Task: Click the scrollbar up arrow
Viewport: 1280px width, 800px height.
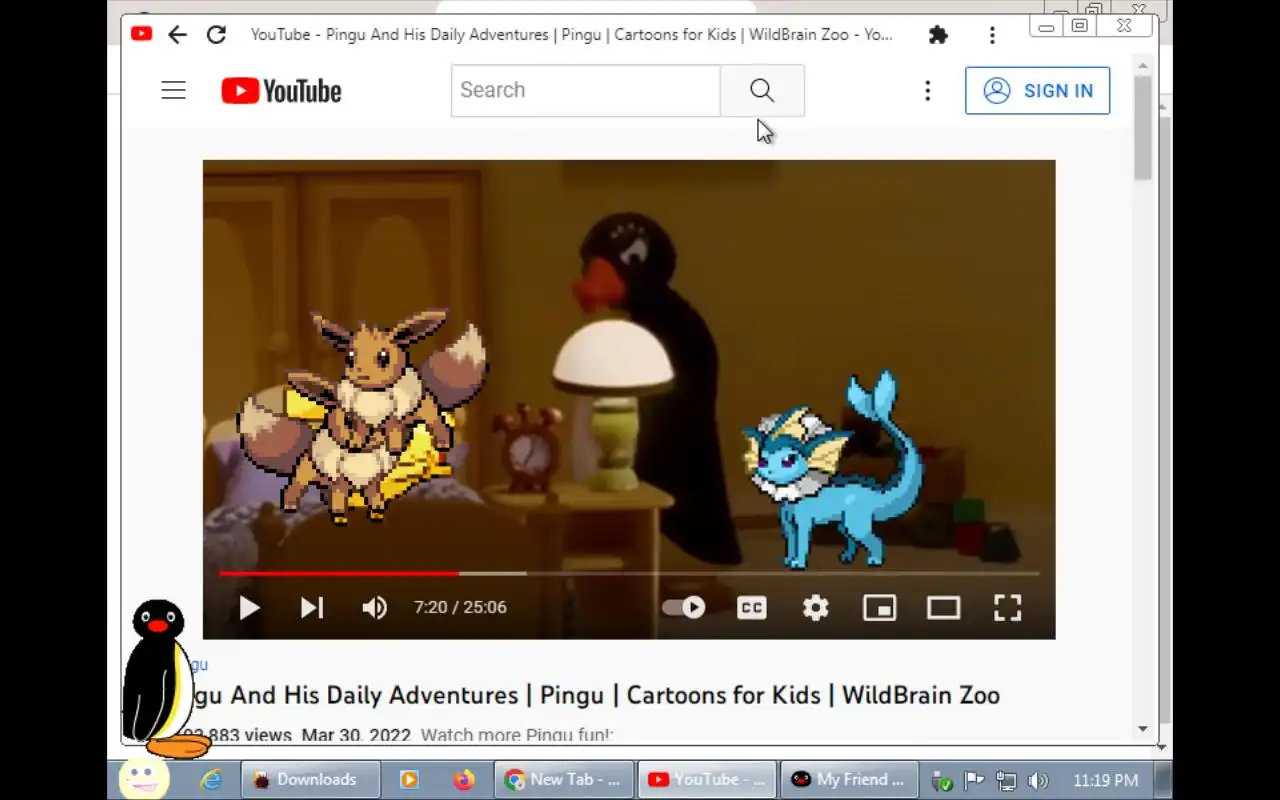Action: click(x=1143, y=66)
